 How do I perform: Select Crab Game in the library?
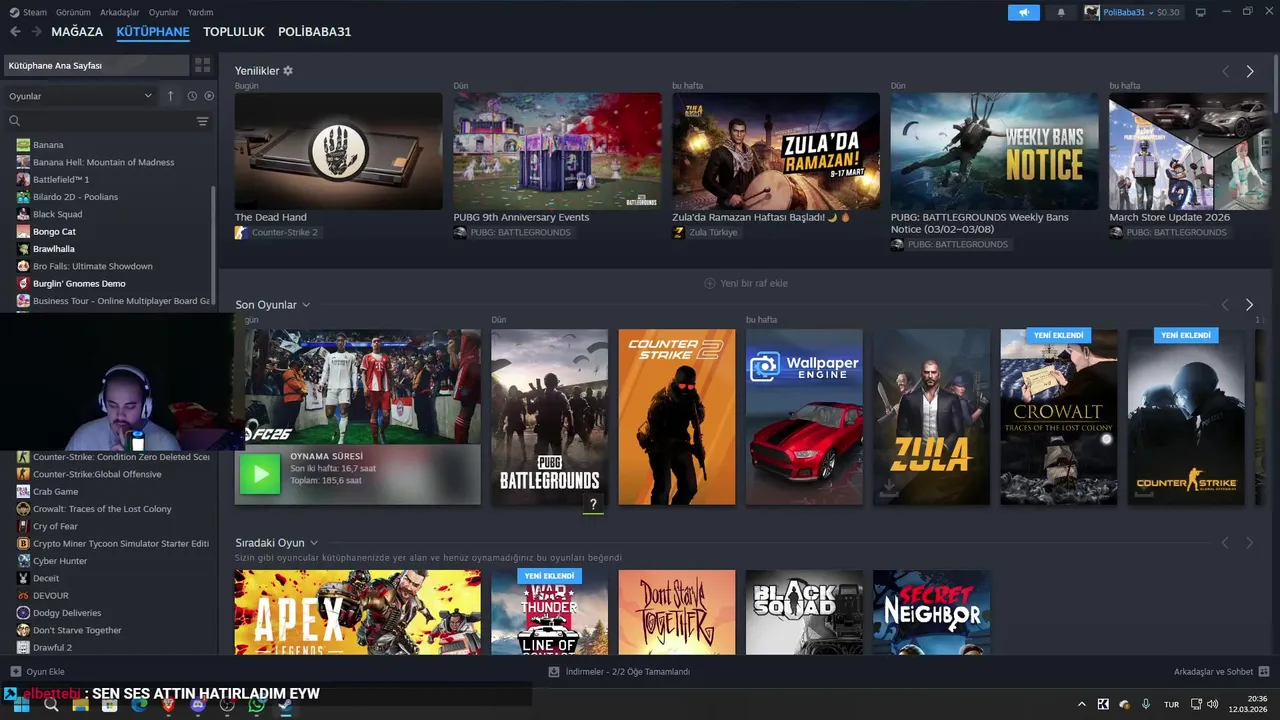coord(55,492)
